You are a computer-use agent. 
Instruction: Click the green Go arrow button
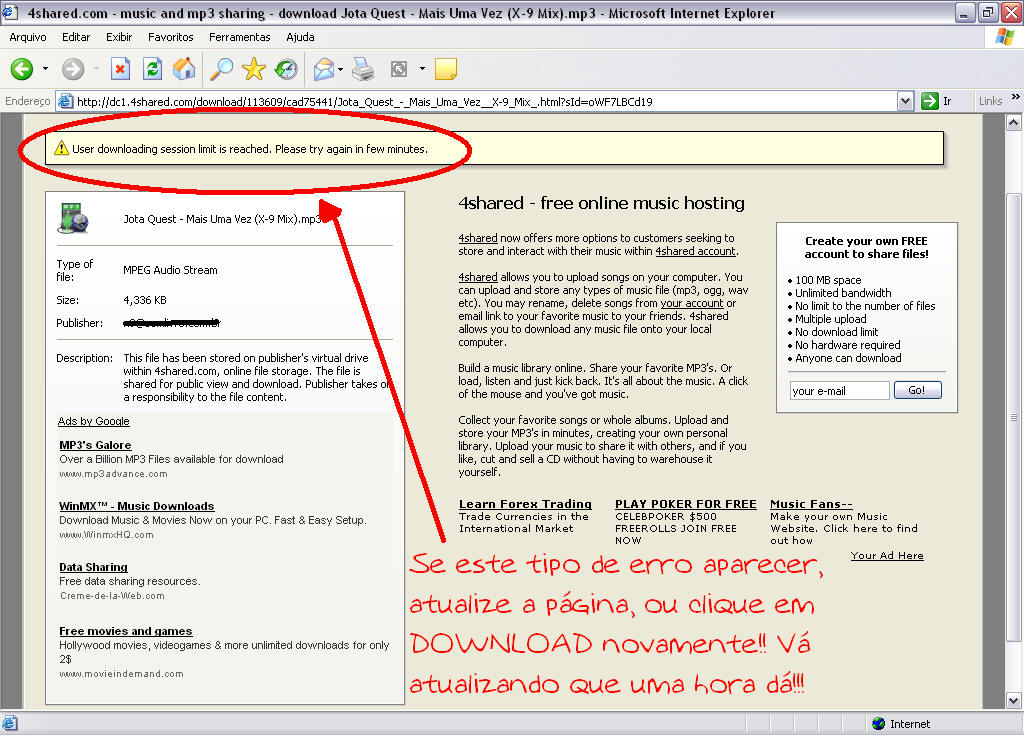[929, 101]
